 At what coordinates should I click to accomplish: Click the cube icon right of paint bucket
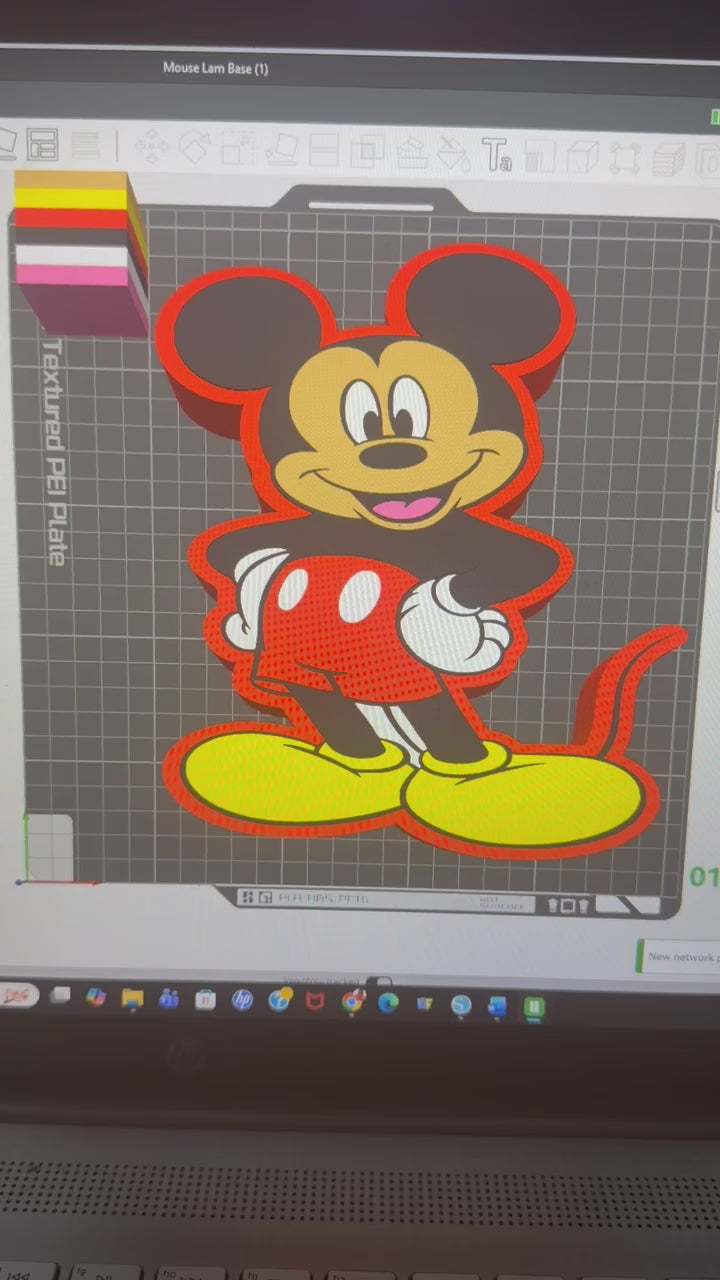582,156
